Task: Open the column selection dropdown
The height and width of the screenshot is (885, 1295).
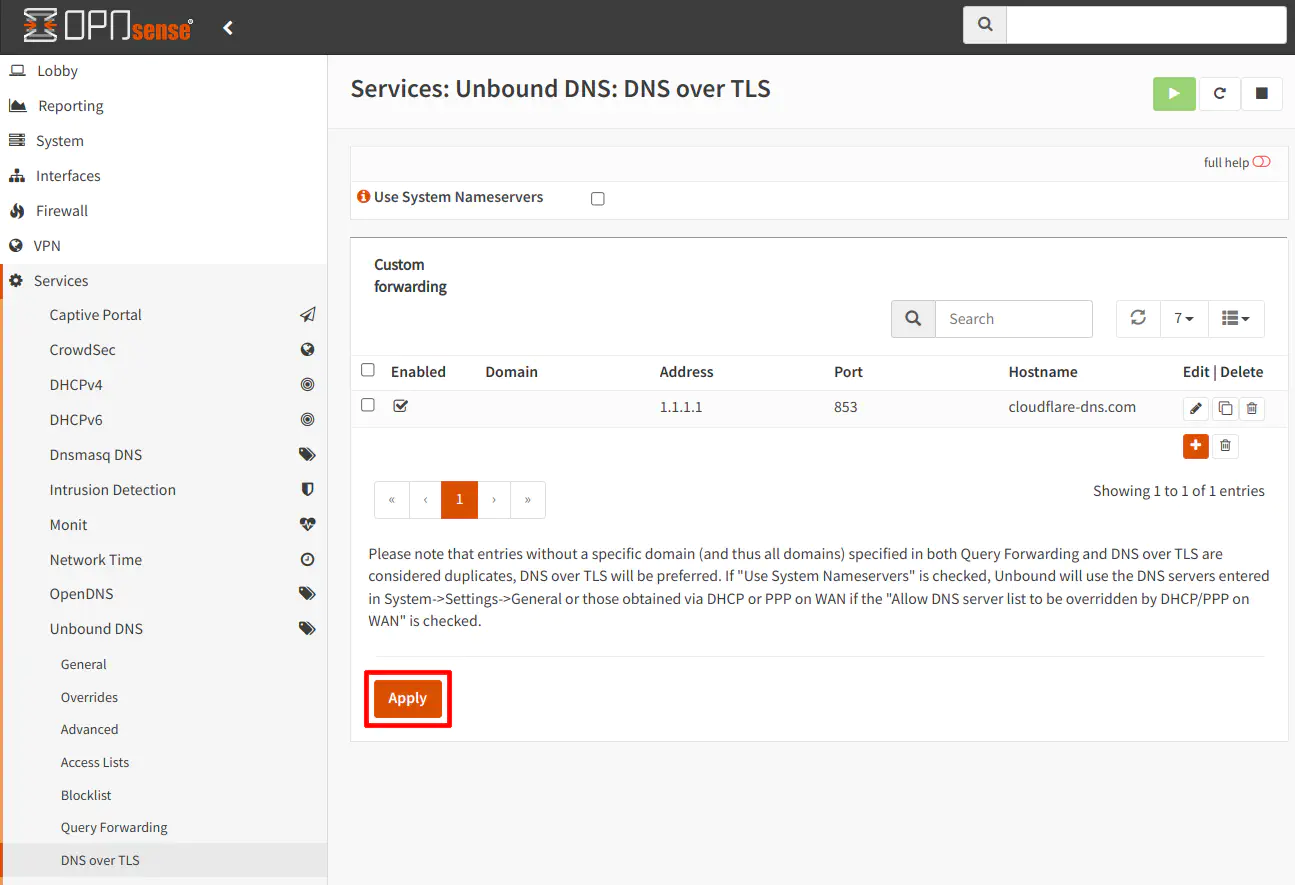Action: tap(1236, 318)
